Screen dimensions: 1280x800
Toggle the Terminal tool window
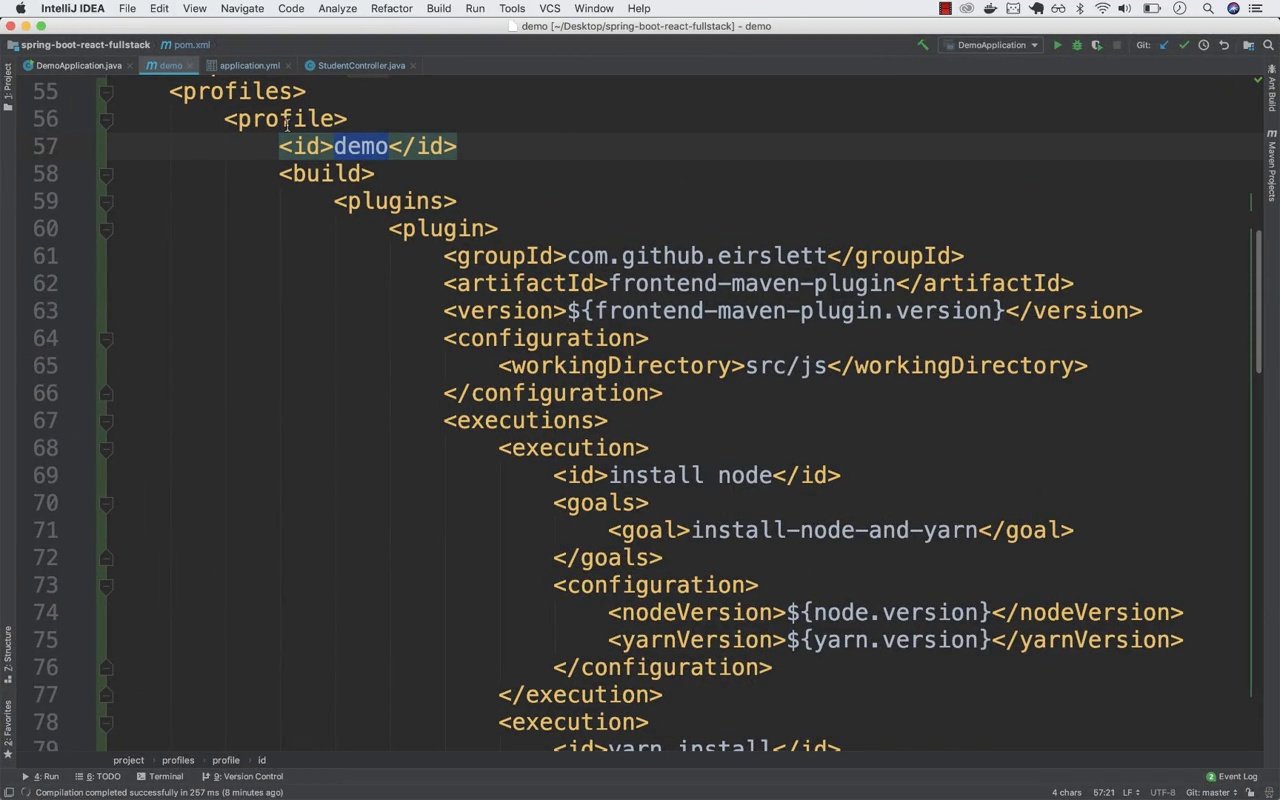pos(160,776)
